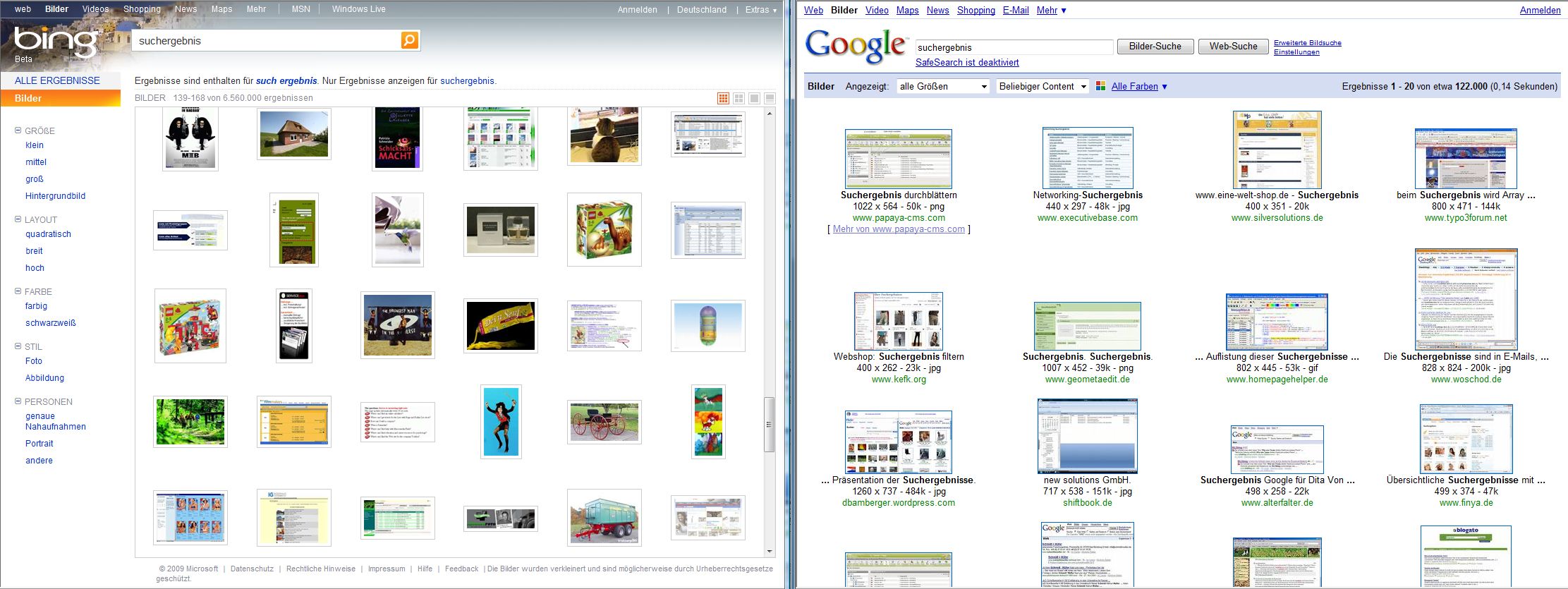The height and width of the screenshot is (589, 1568).
Task: Filter Bing images by size 'klein'
Action: [x=35, y=145]
